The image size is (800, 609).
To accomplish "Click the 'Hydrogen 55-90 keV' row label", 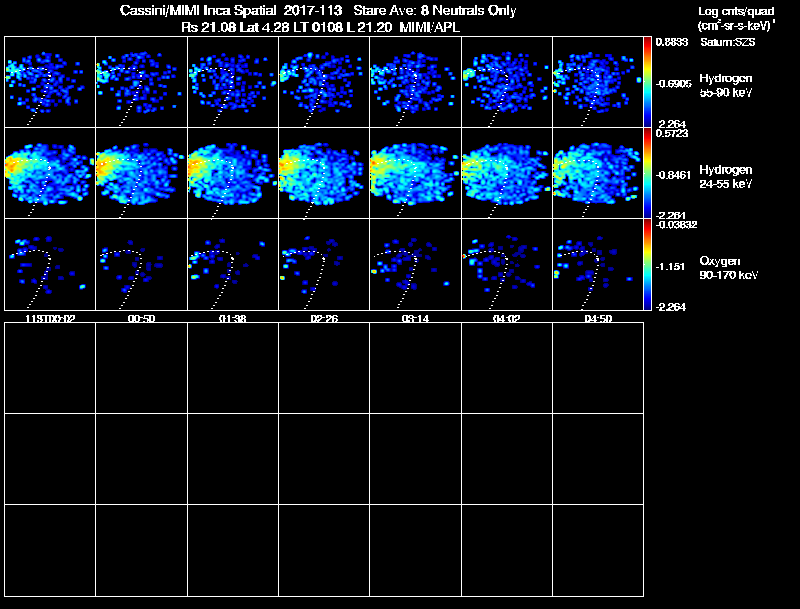I will pos(726,85).
